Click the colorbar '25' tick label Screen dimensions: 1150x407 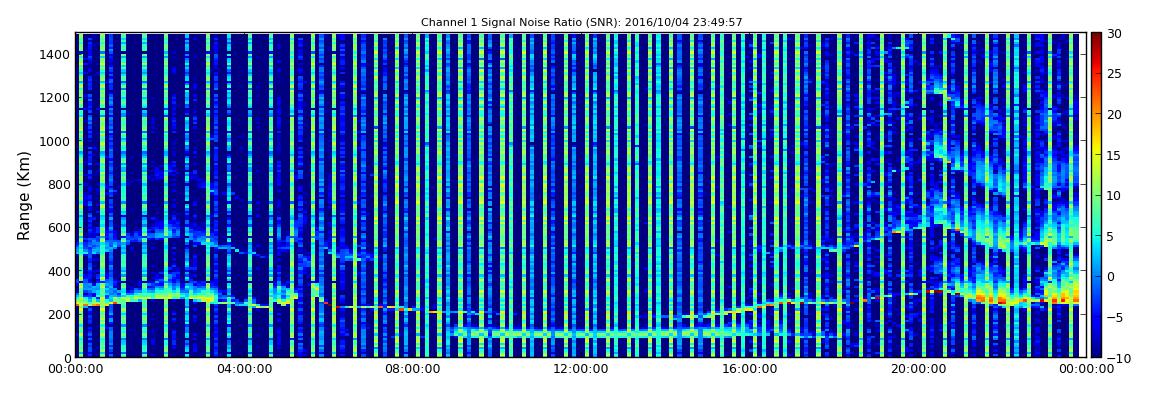click(1115, 74)
